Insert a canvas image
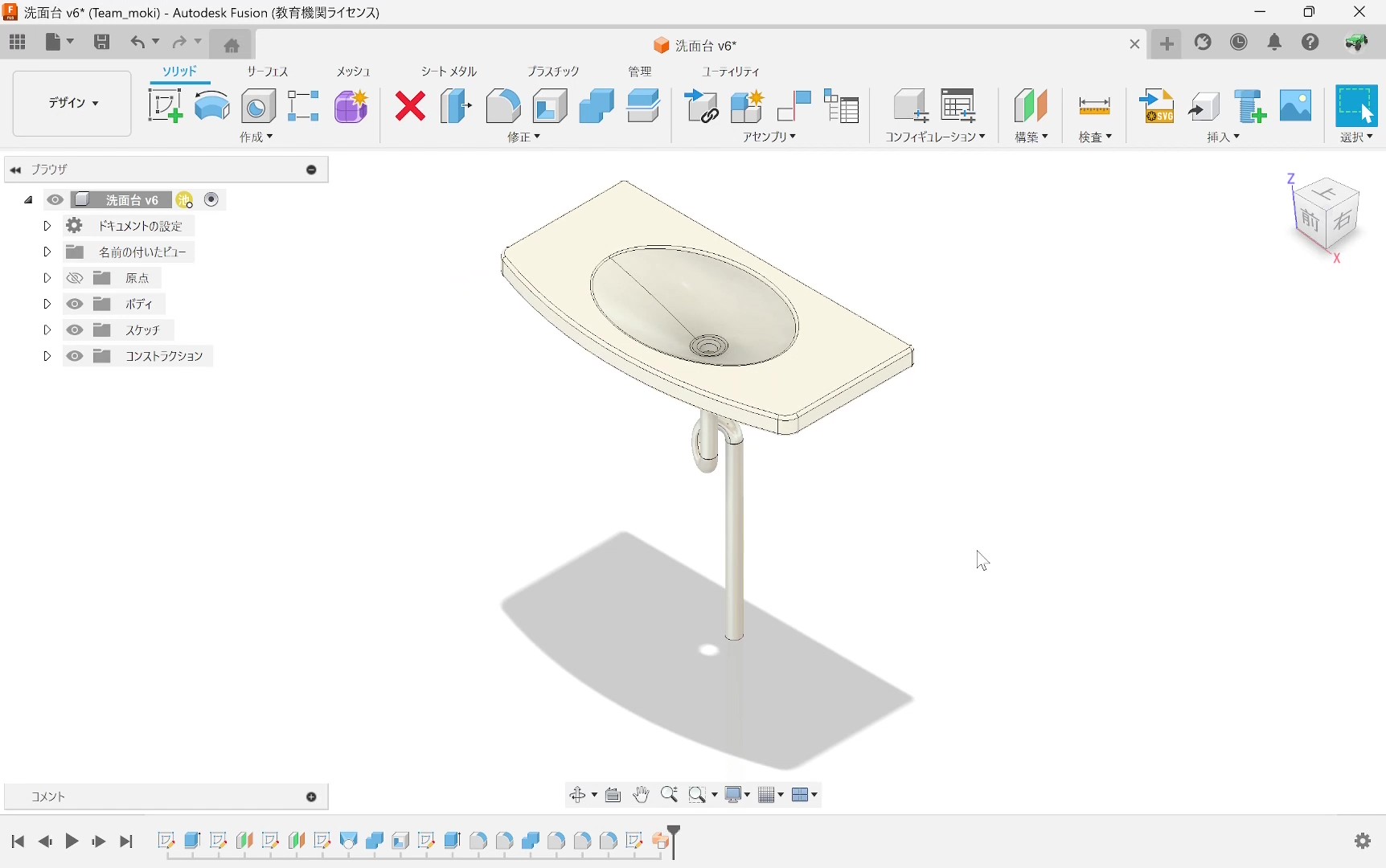 [1296, 106]
